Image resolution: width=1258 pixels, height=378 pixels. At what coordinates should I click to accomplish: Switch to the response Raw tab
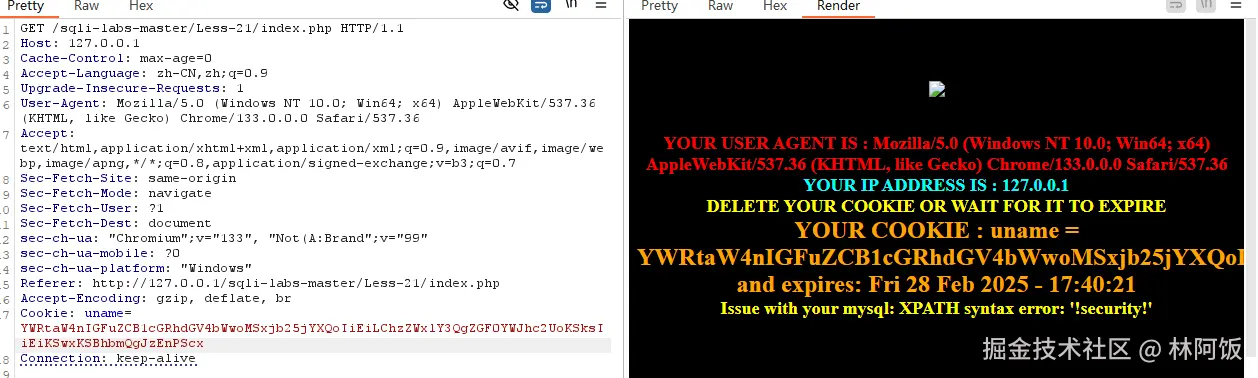tap(721, 6)
